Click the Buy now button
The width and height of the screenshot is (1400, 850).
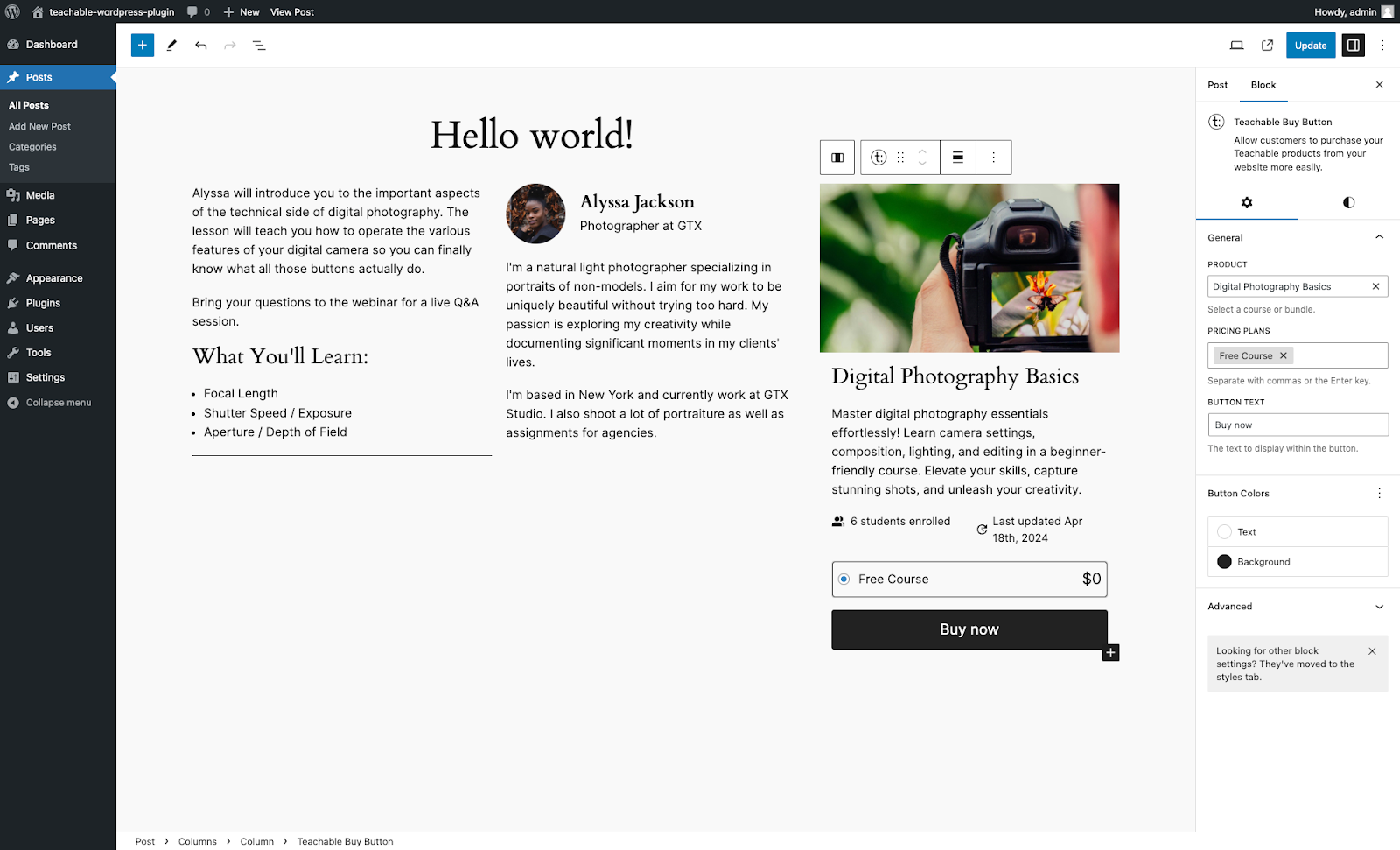tap(969, 629)
